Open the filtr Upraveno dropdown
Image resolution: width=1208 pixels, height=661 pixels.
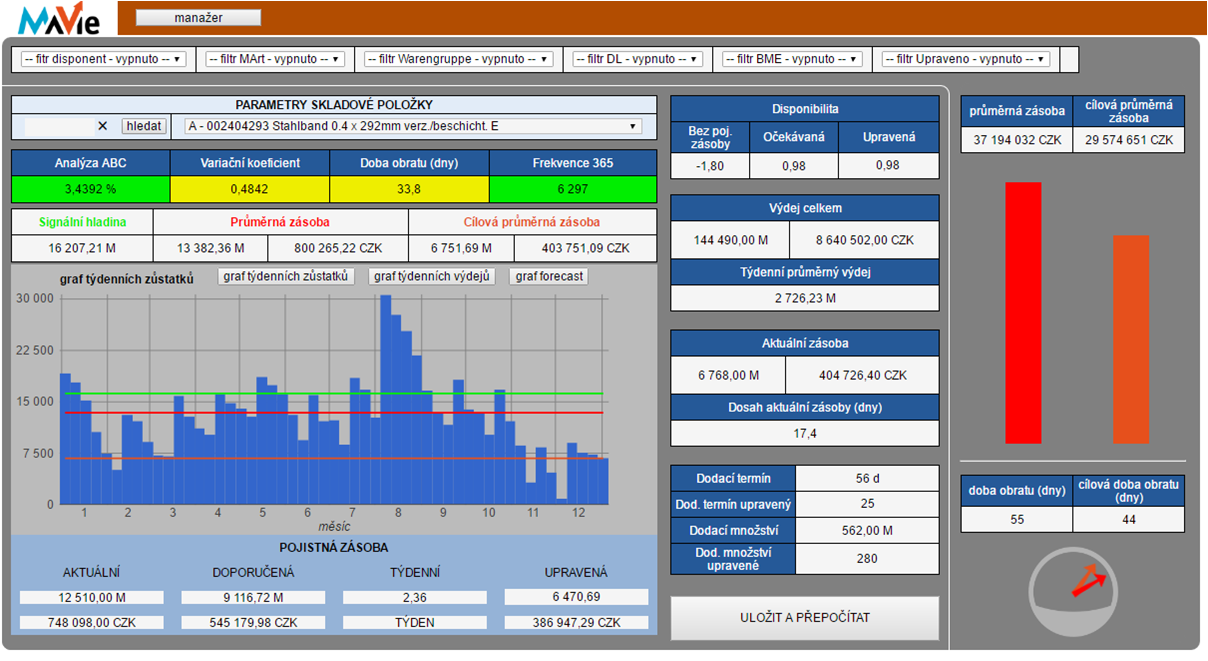(966, 59)
